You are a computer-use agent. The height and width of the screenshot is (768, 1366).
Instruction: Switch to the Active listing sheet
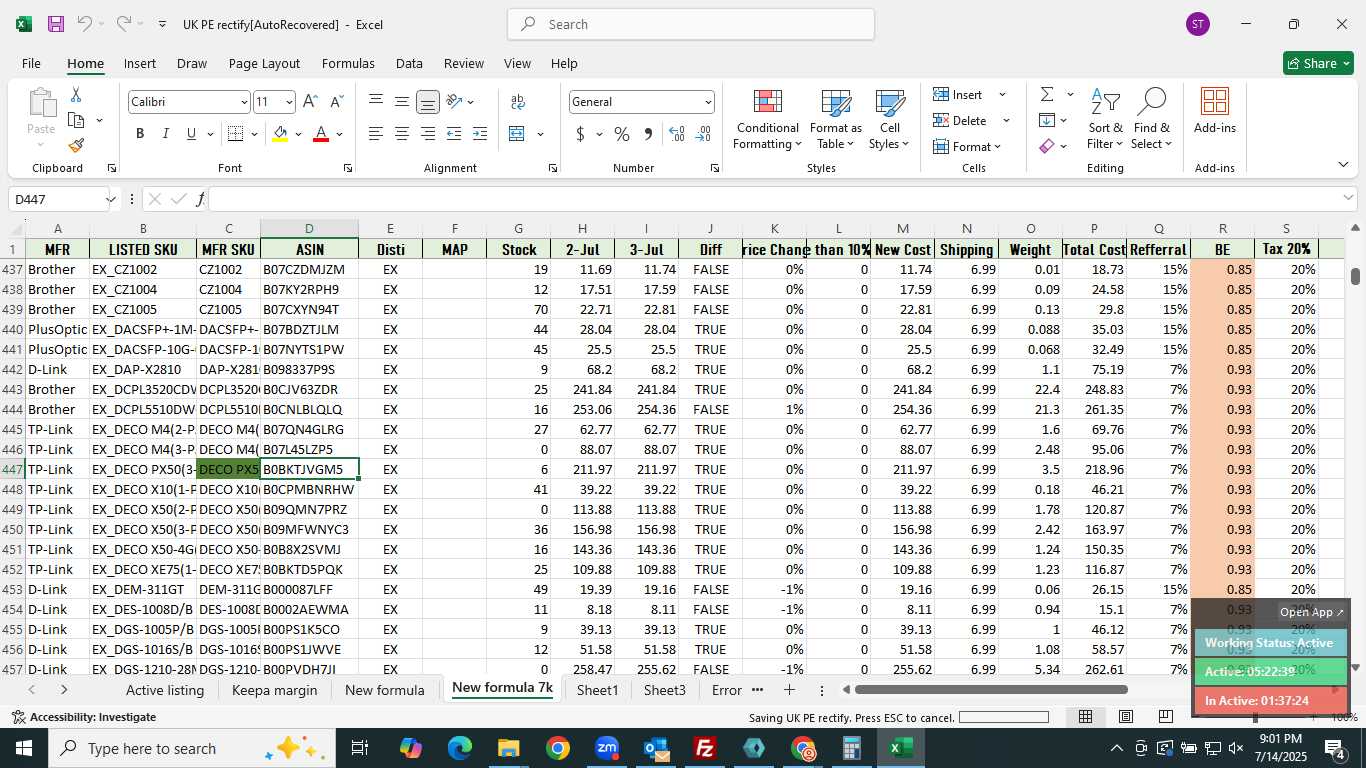(165, 690)
